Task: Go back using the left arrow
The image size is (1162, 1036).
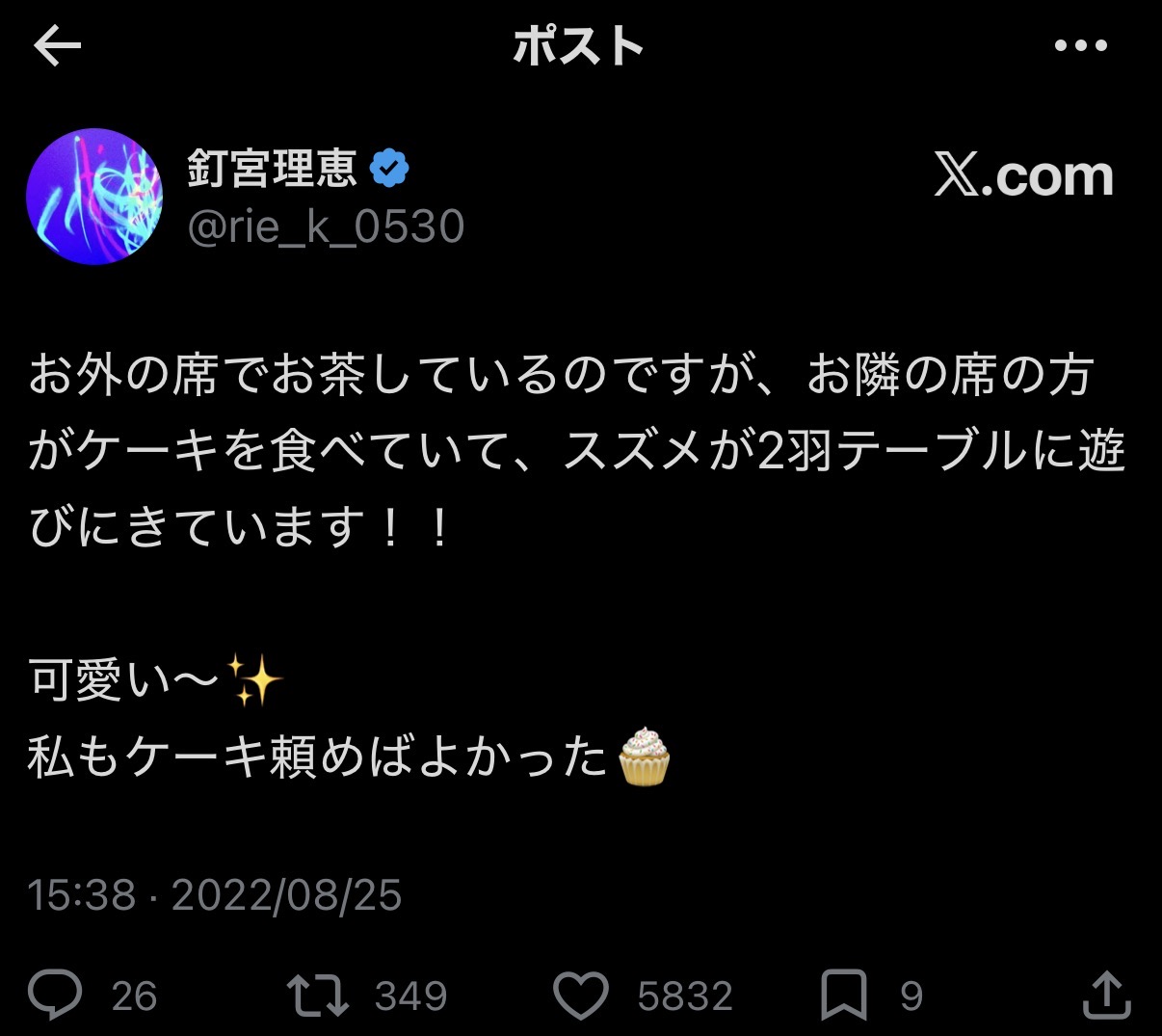Action: pyautogui.click(x=57, y=46)
